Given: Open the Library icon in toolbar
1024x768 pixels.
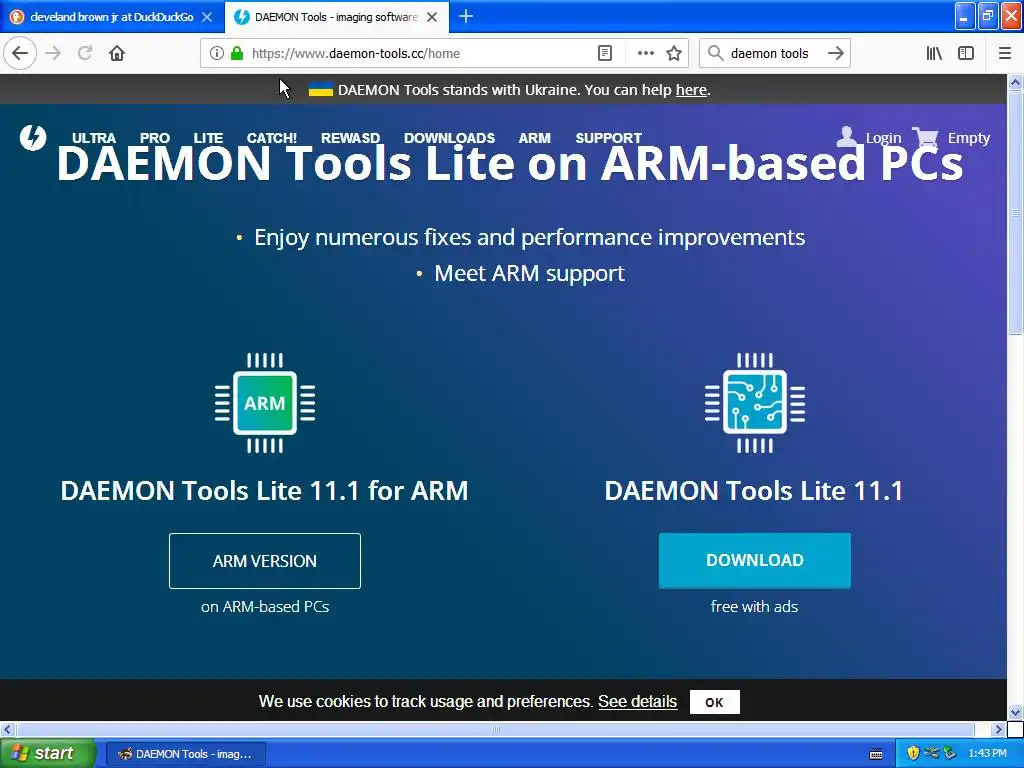Looking at the screenshot, I should click(x=934, y=54).
